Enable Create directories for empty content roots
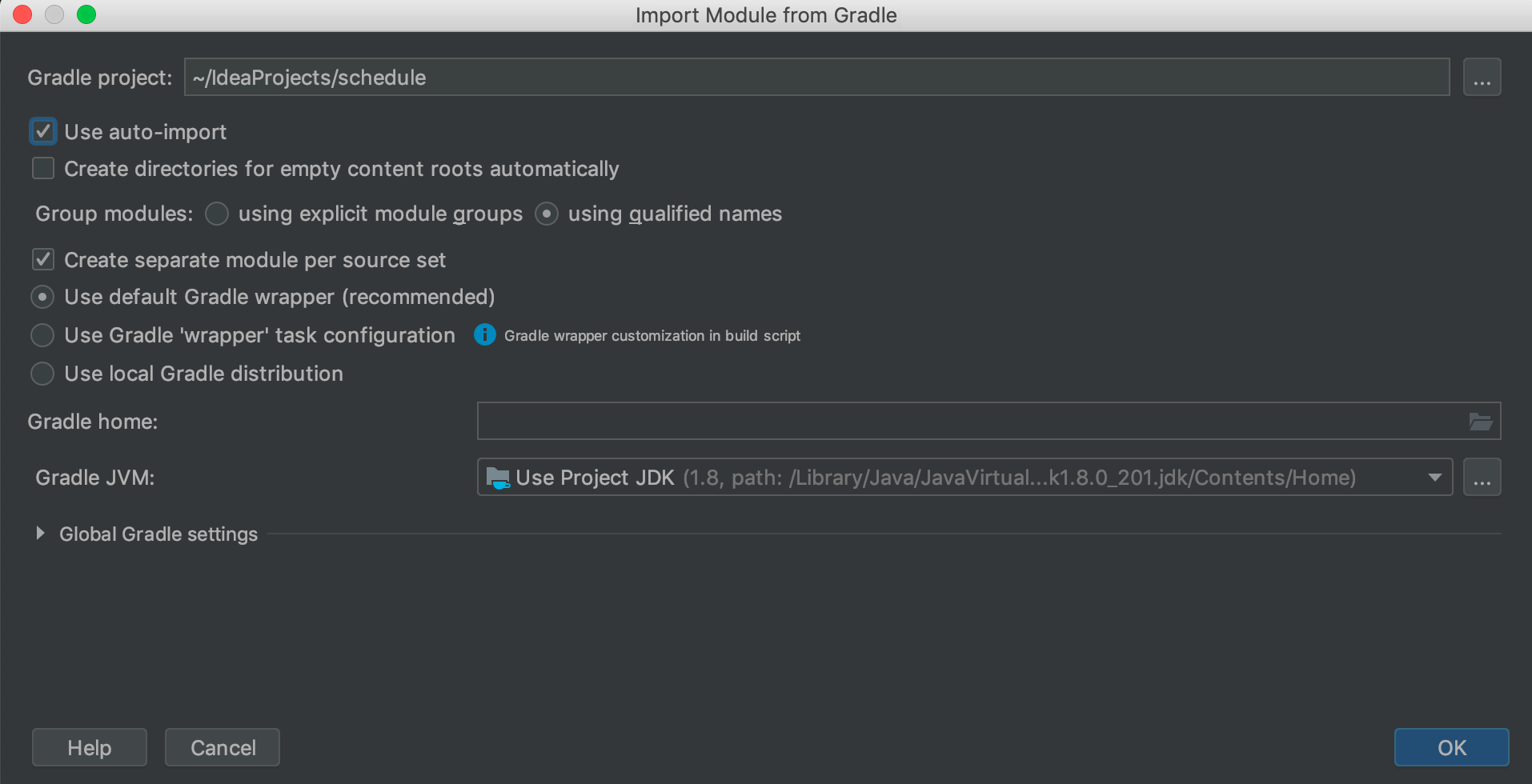Viewport: 1532px width, 784px height. 43,169
